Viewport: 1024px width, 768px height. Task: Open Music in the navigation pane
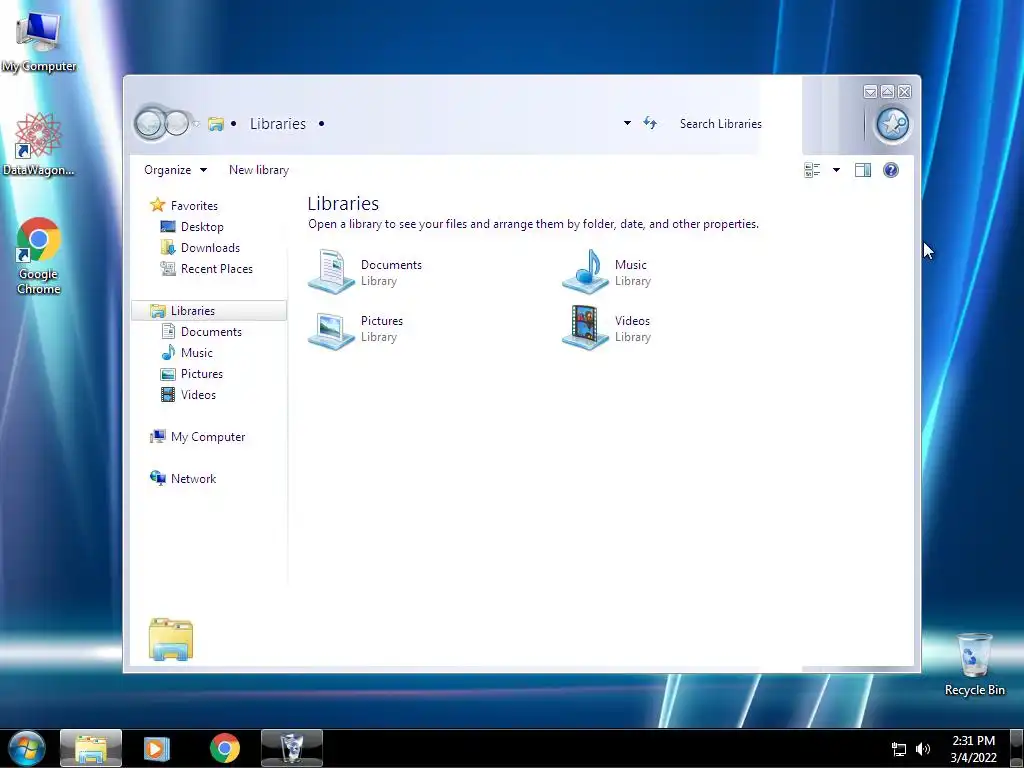[x=197, y=353]
